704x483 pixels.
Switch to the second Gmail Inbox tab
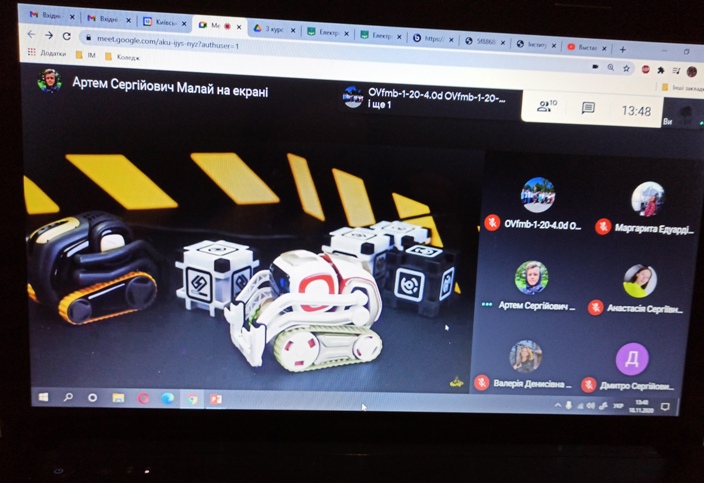[109, 19]
